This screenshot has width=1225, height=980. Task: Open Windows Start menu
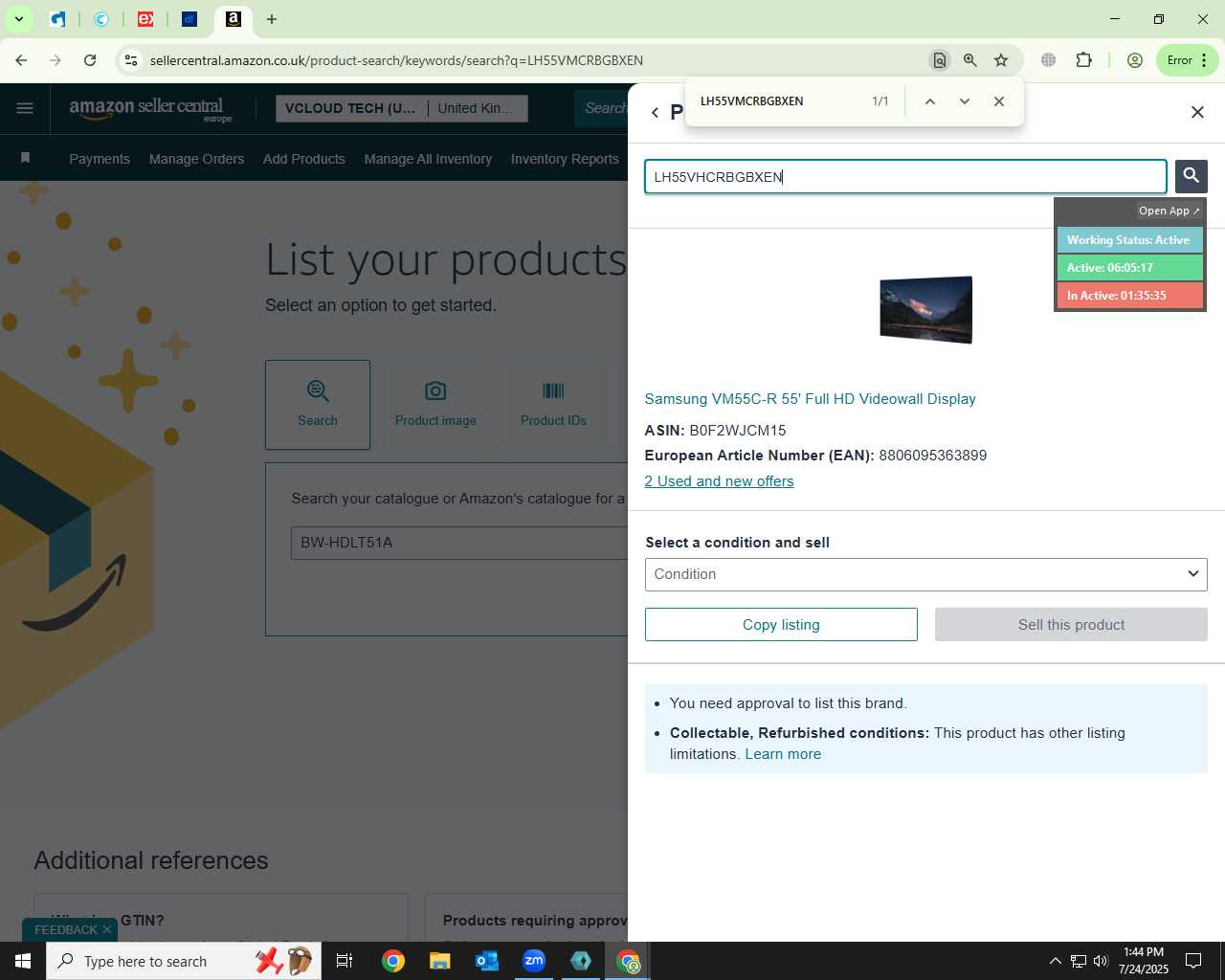click(x=23, y=961)
